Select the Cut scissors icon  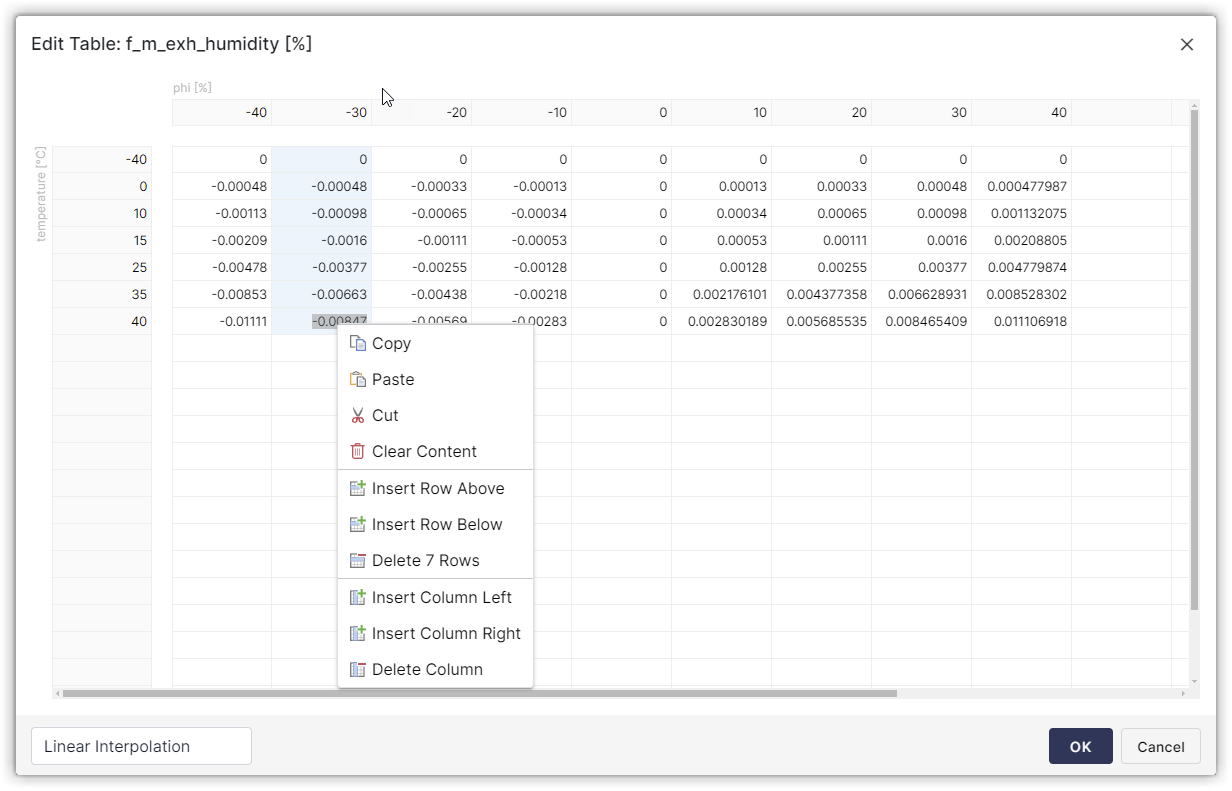pyautogui.click(x=358, y=415)
